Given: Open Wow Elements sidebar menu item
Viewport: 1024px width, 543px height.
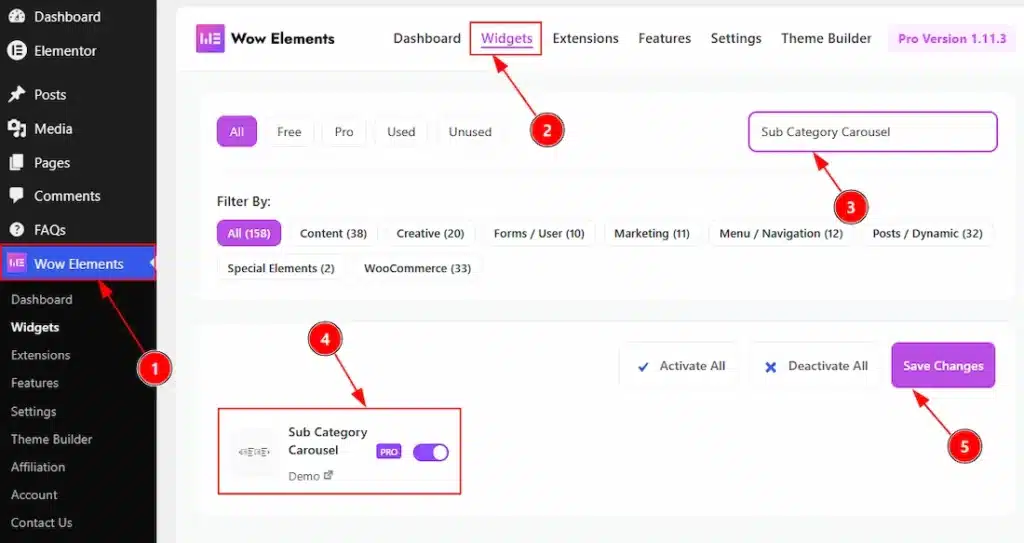Looking at the screenshot, I should point(78,263).
